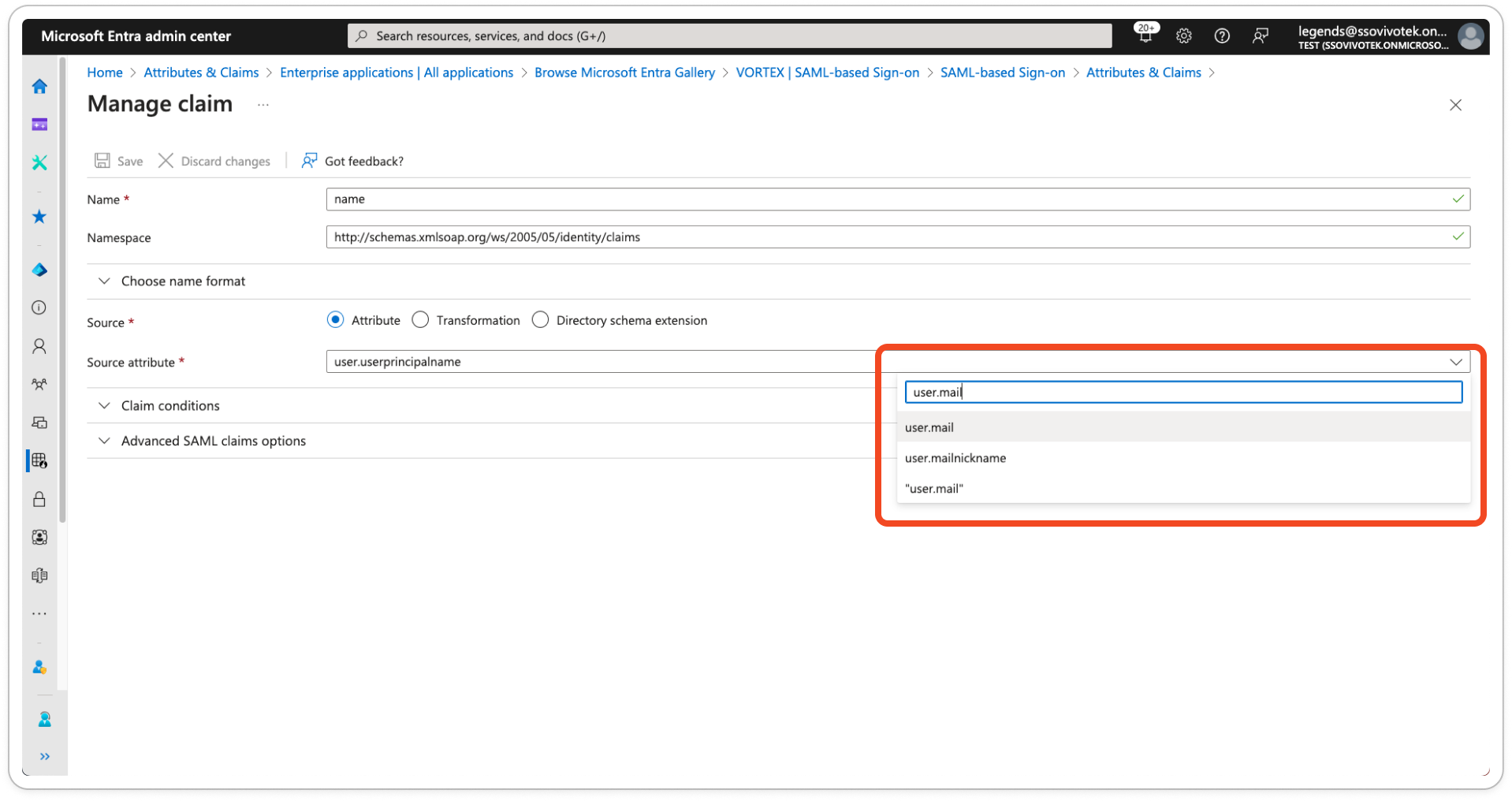
Task: Expand the Choose name format section
Action: pyautogui.click(x=183, y=281)
